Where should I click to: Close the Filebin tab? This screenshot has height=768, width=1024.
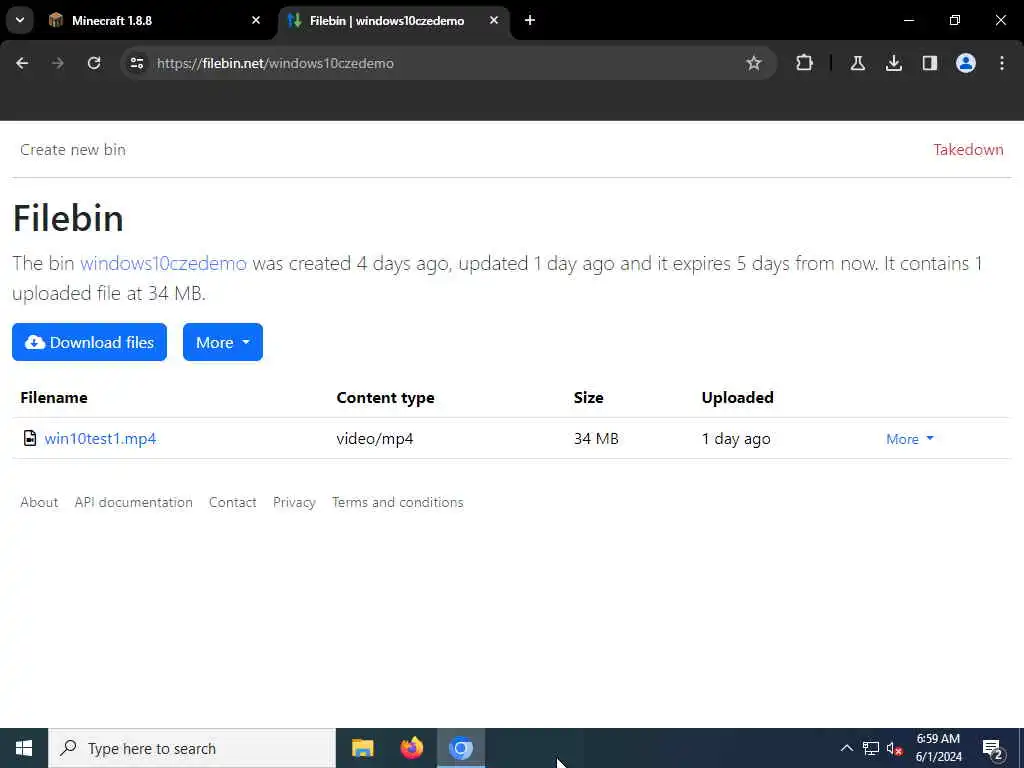pyautogui.click(x=494, y=20)
